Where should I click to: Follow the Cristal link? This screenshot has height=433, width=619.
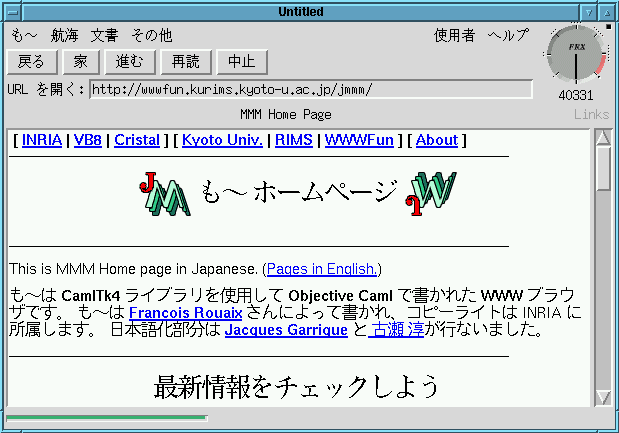click(x=137, y=140)
